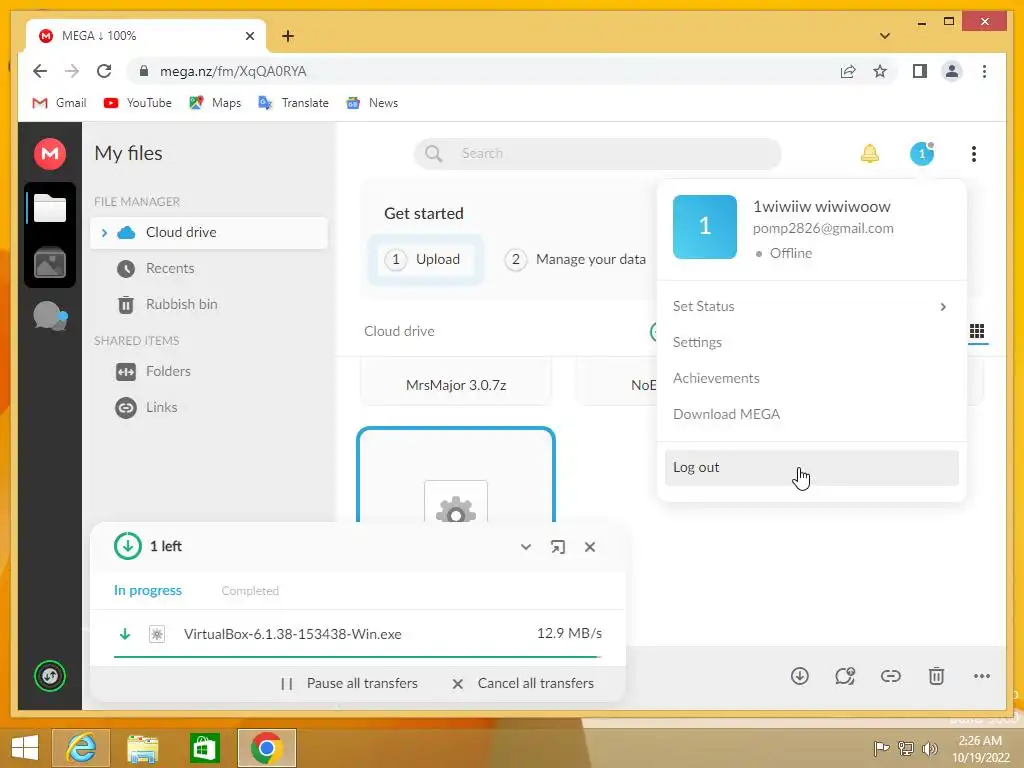This screenshot has width=1024, height=768.
Task: Open the notifications bell
Action: click(869, 154)
